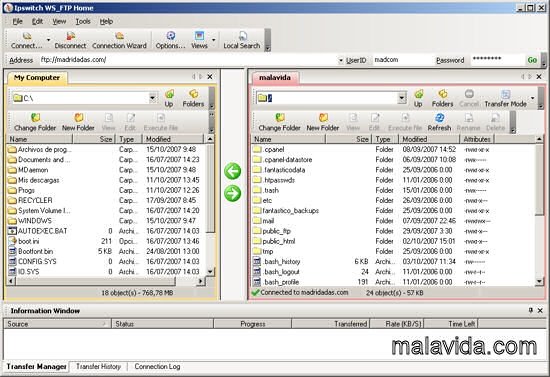Click the green left arrow to download
The height and width of the screenshot is (377, 550).
(233, 171)
